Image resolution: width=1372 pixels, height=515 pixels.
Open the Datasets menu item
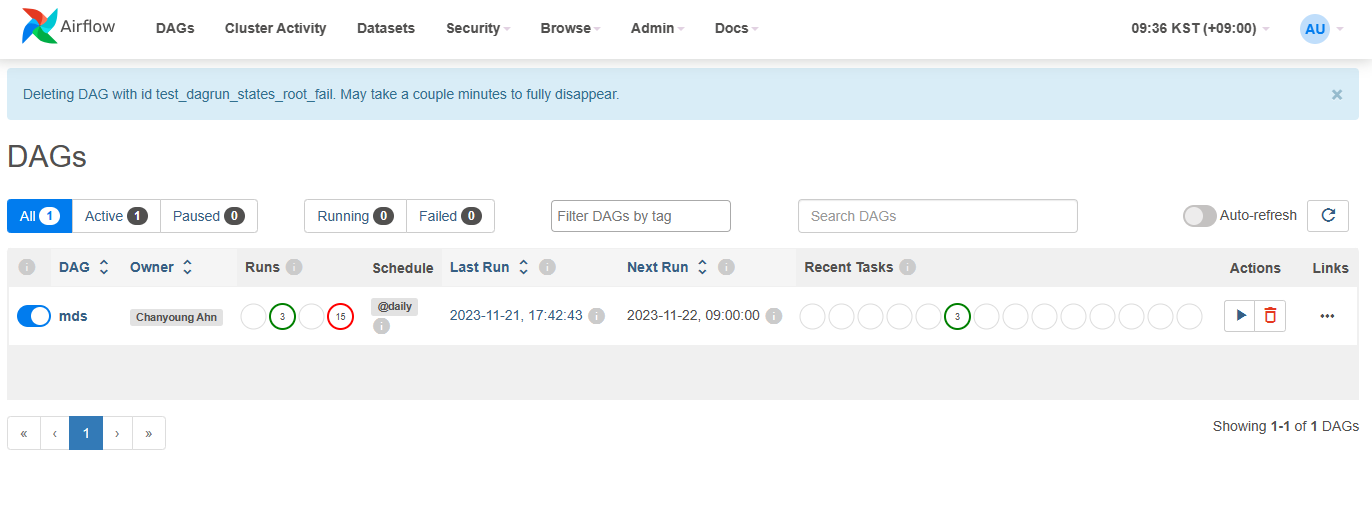coord(386,28)
